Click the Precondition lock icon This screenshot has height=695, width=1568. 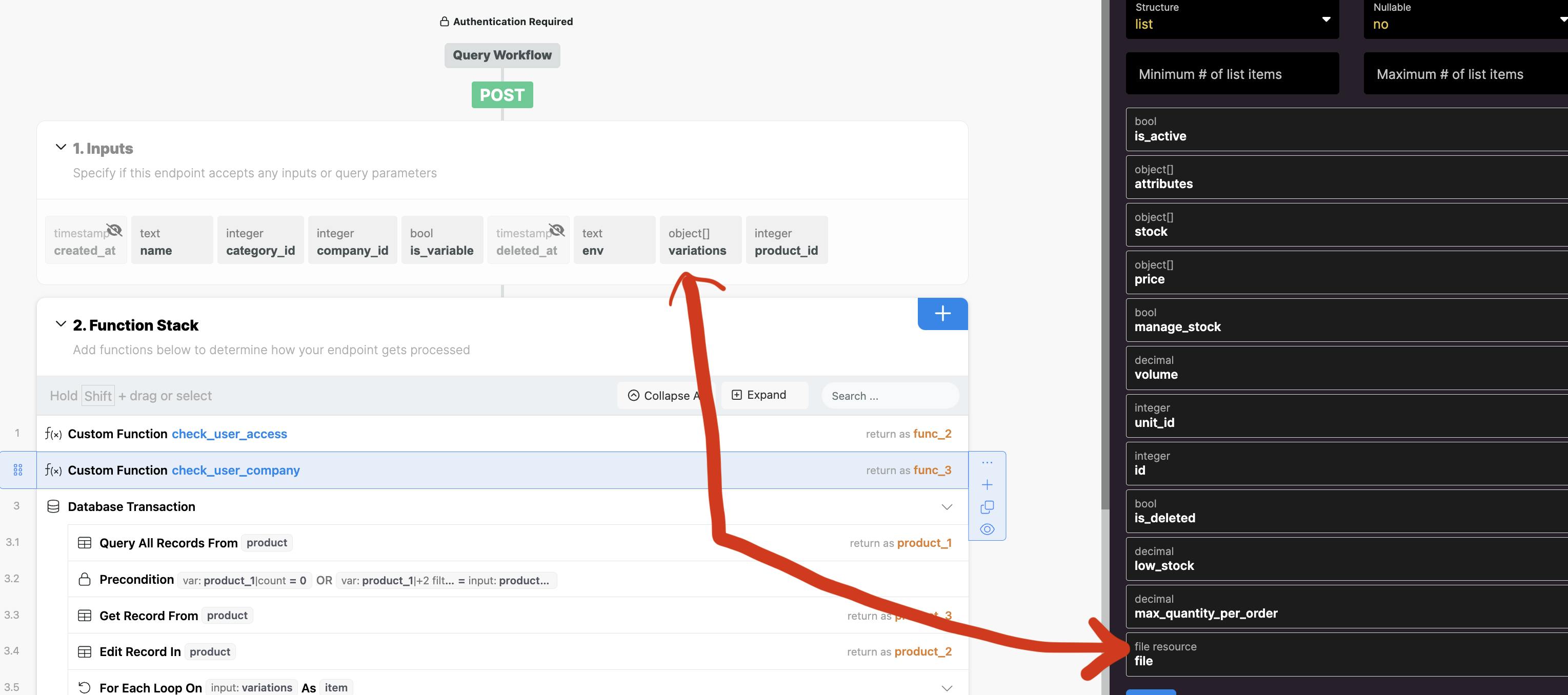pyautogui.click(x=85, y=579)
